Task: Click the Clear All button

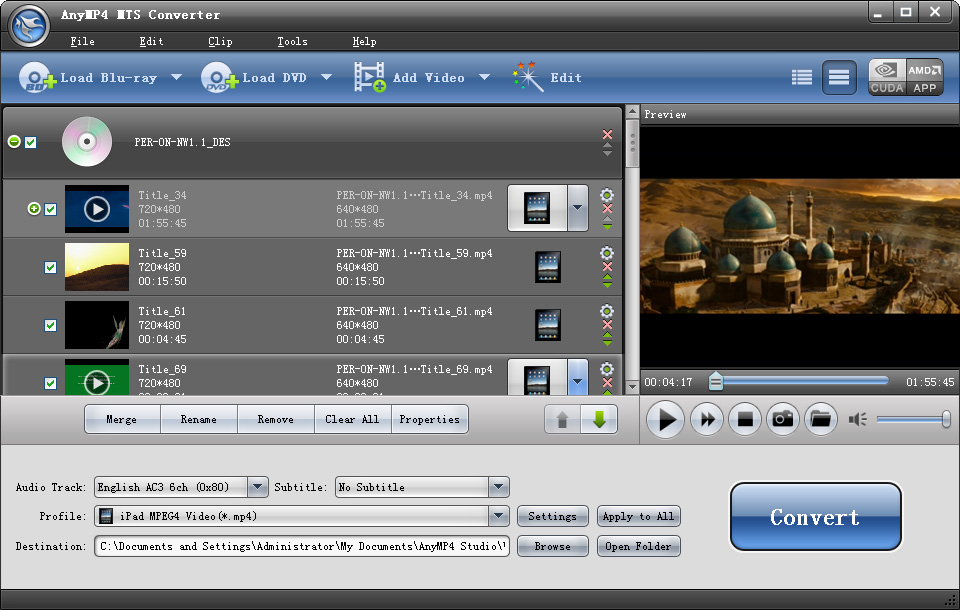Action: (352, 420)
